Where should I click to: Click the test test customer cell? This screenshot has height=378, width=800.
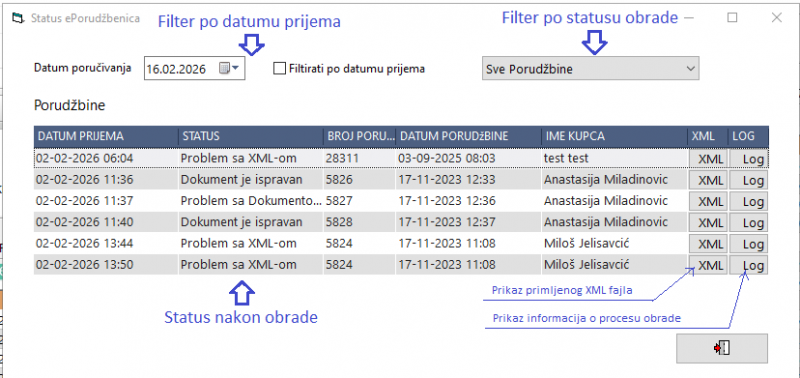click(x=614, y=158)
